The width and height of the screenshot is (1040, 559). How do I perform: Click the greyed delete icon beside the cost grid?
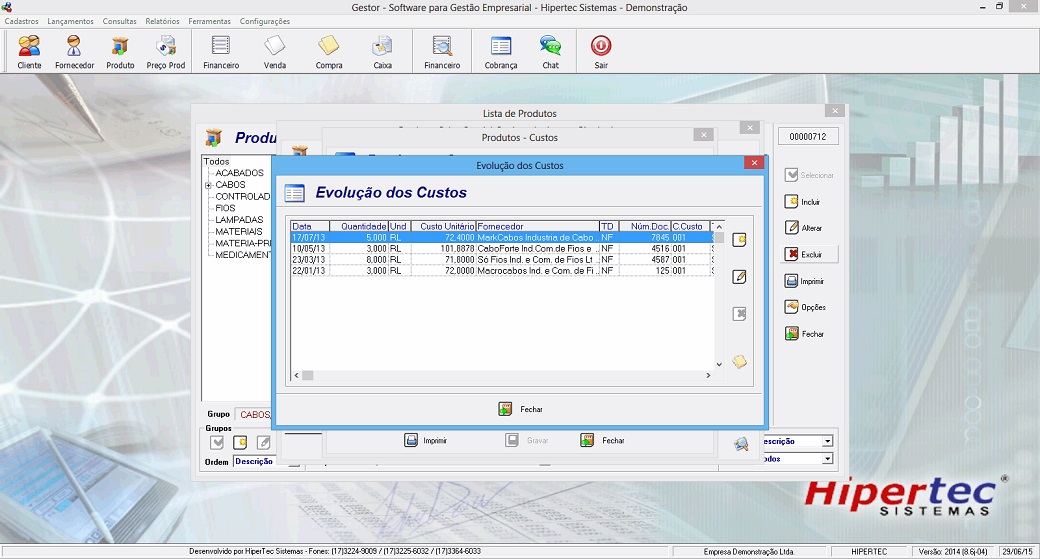click(x=739, y=314)
